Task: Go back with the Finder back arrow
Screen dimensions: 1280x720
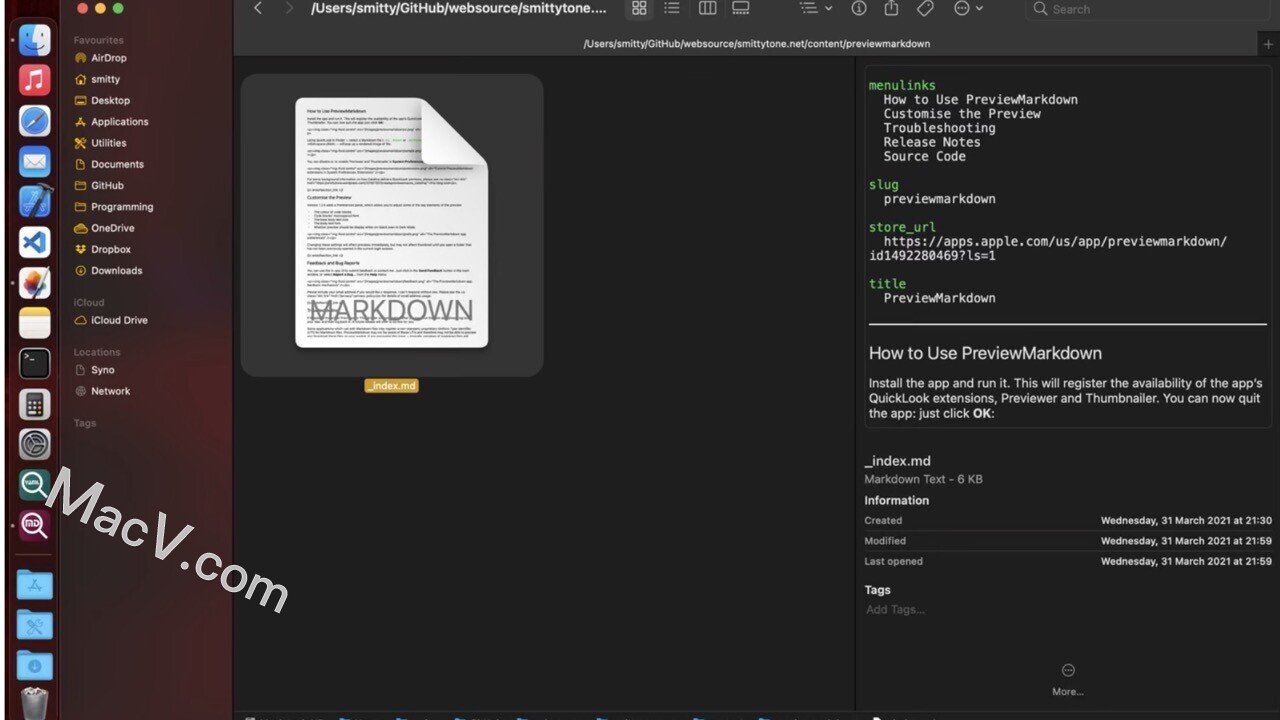Action: 258,8
